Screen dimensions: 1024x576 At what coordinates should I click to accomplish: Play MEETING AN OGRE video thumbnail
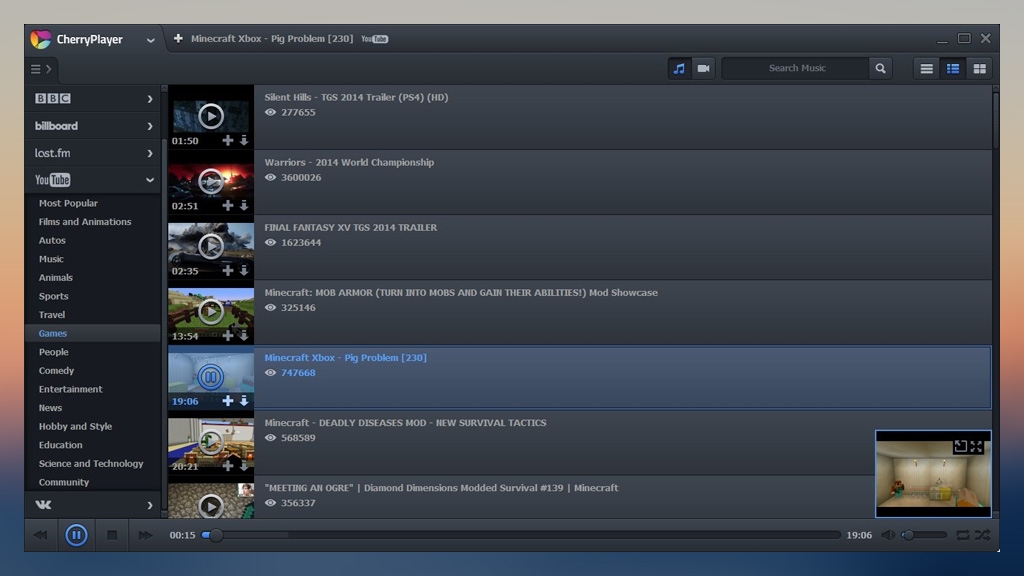[210, 506]
